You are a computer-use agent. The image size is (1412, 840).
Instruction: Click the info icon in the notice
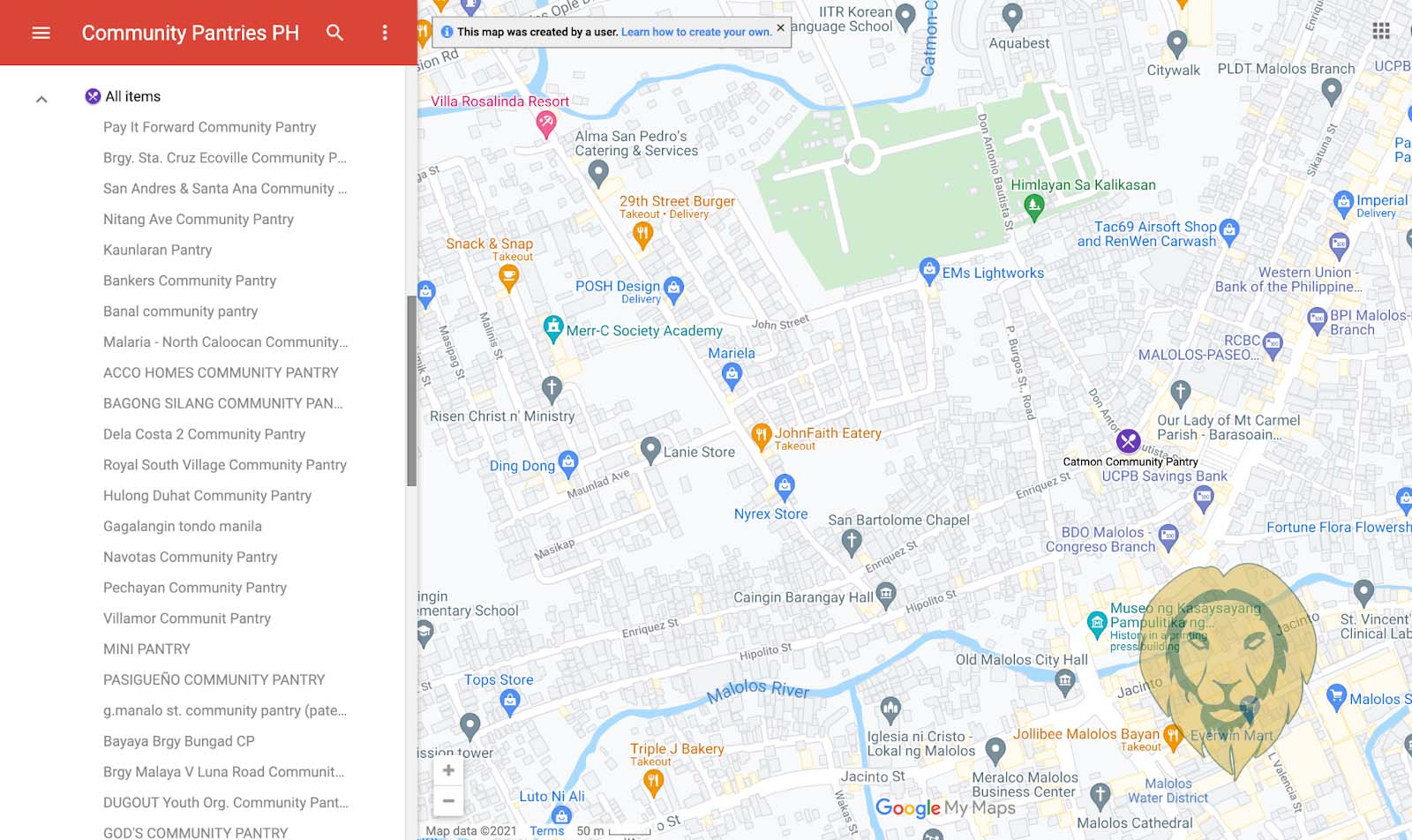tap(447, 32)
